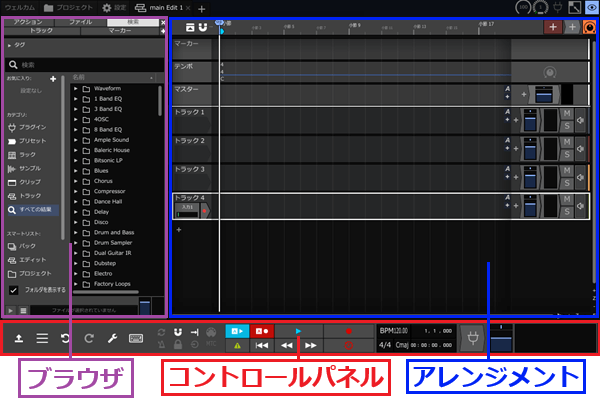Expand the タグ section in browser

point(10,46)
